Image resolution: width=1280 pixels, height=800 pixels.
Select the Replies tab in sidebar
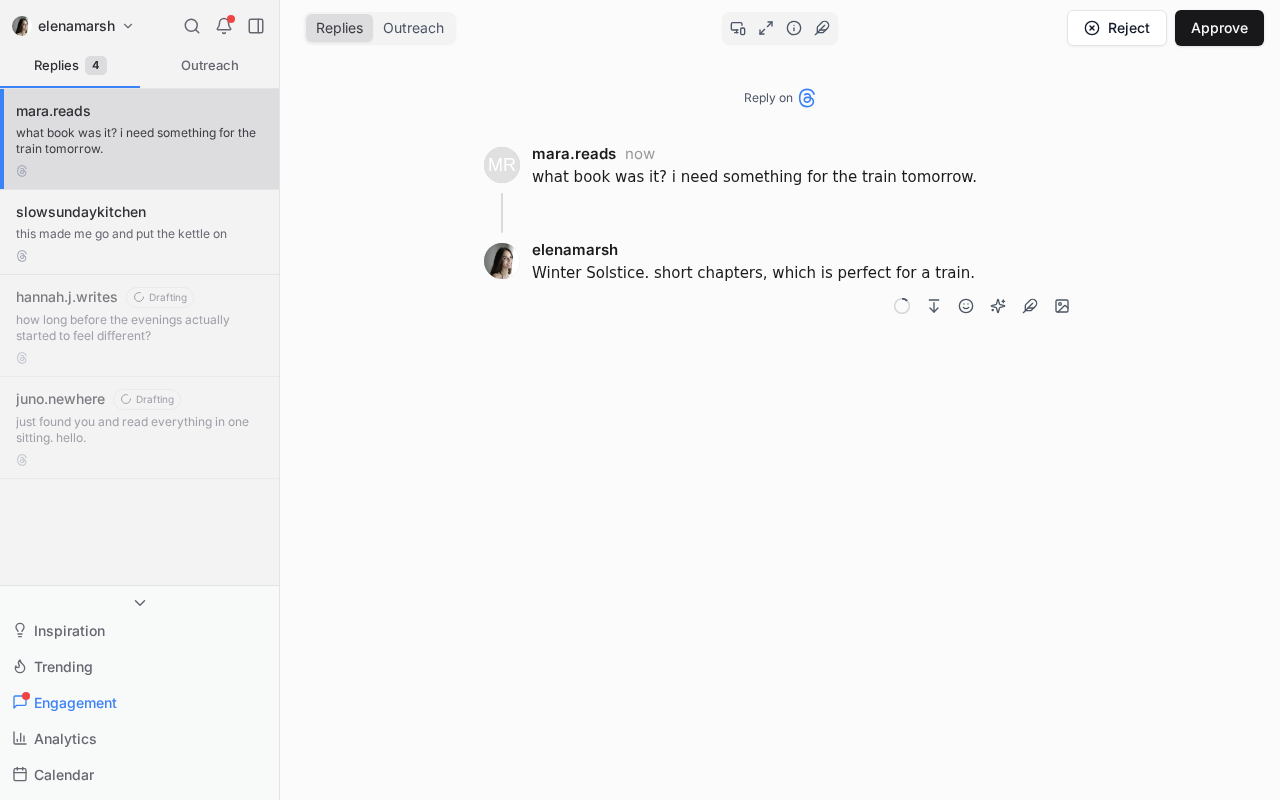(x=70, y=65)
